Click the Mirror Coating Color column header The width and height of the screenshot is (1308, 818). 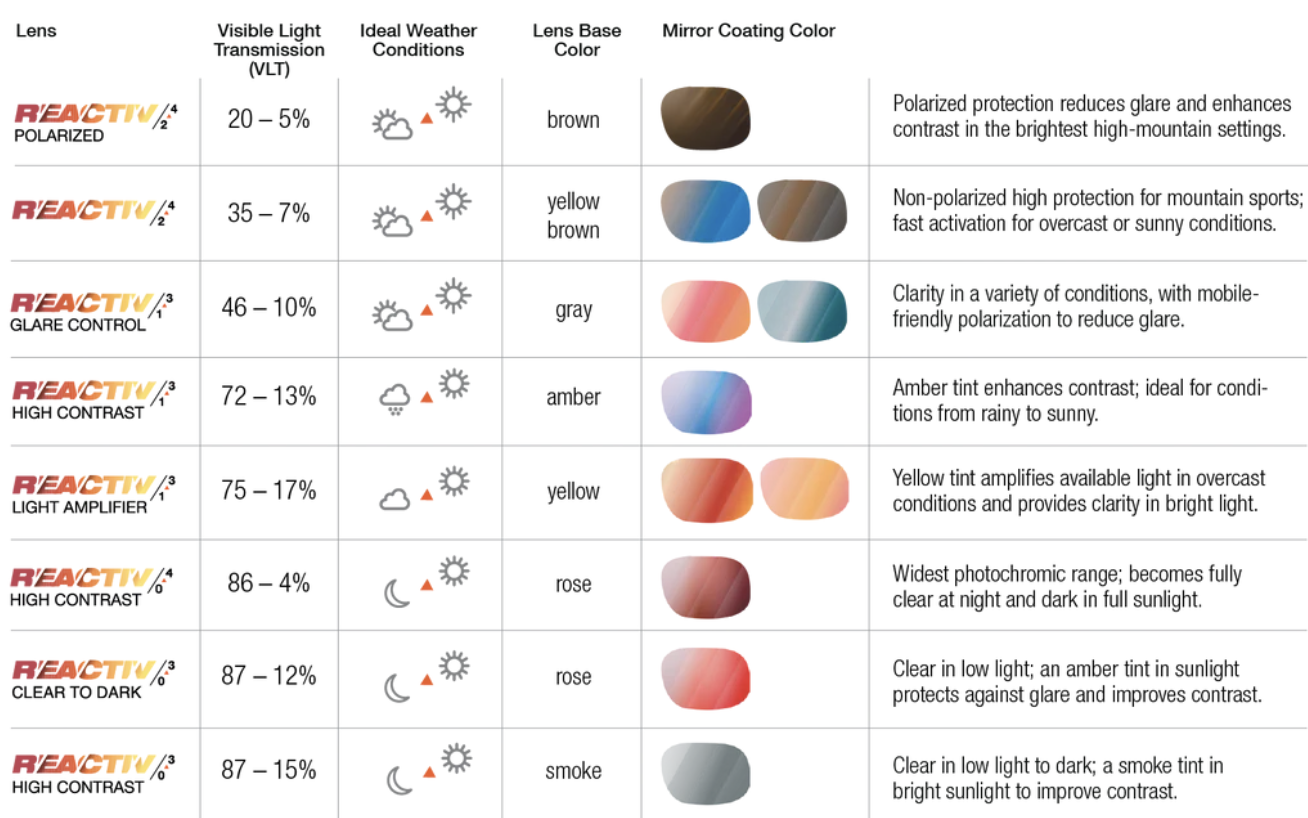(748, 31)
